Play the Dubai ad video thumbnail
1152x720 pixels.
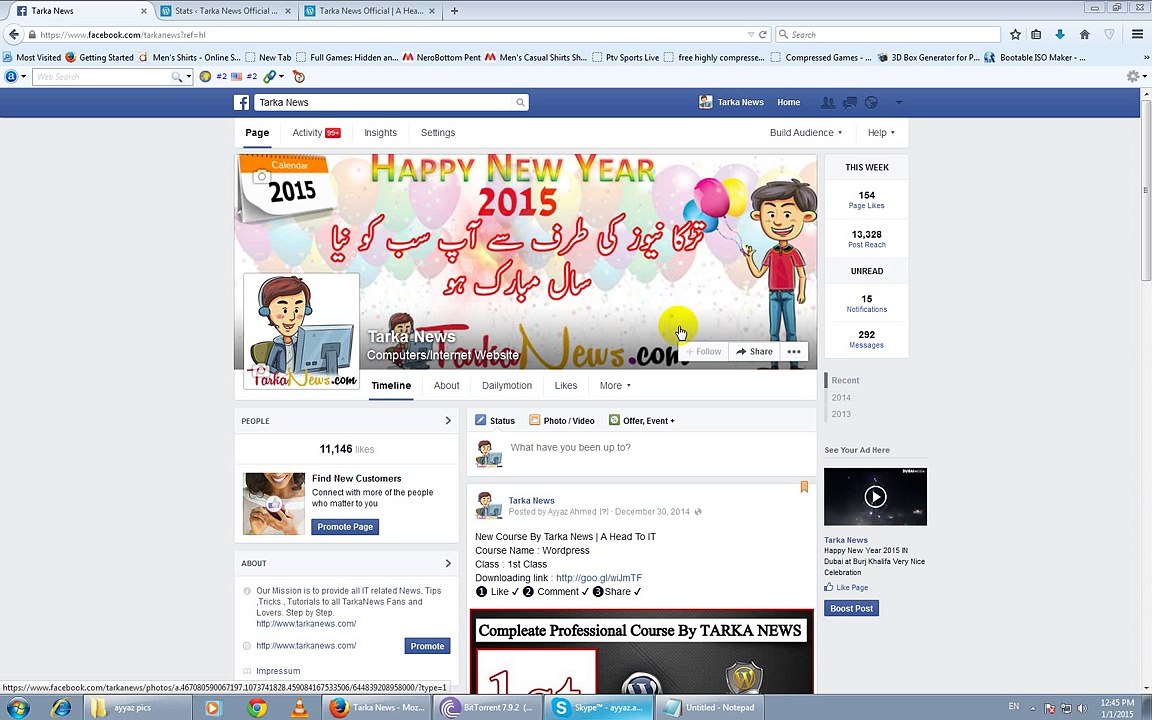pyautogui.click(x=875, y=497)
